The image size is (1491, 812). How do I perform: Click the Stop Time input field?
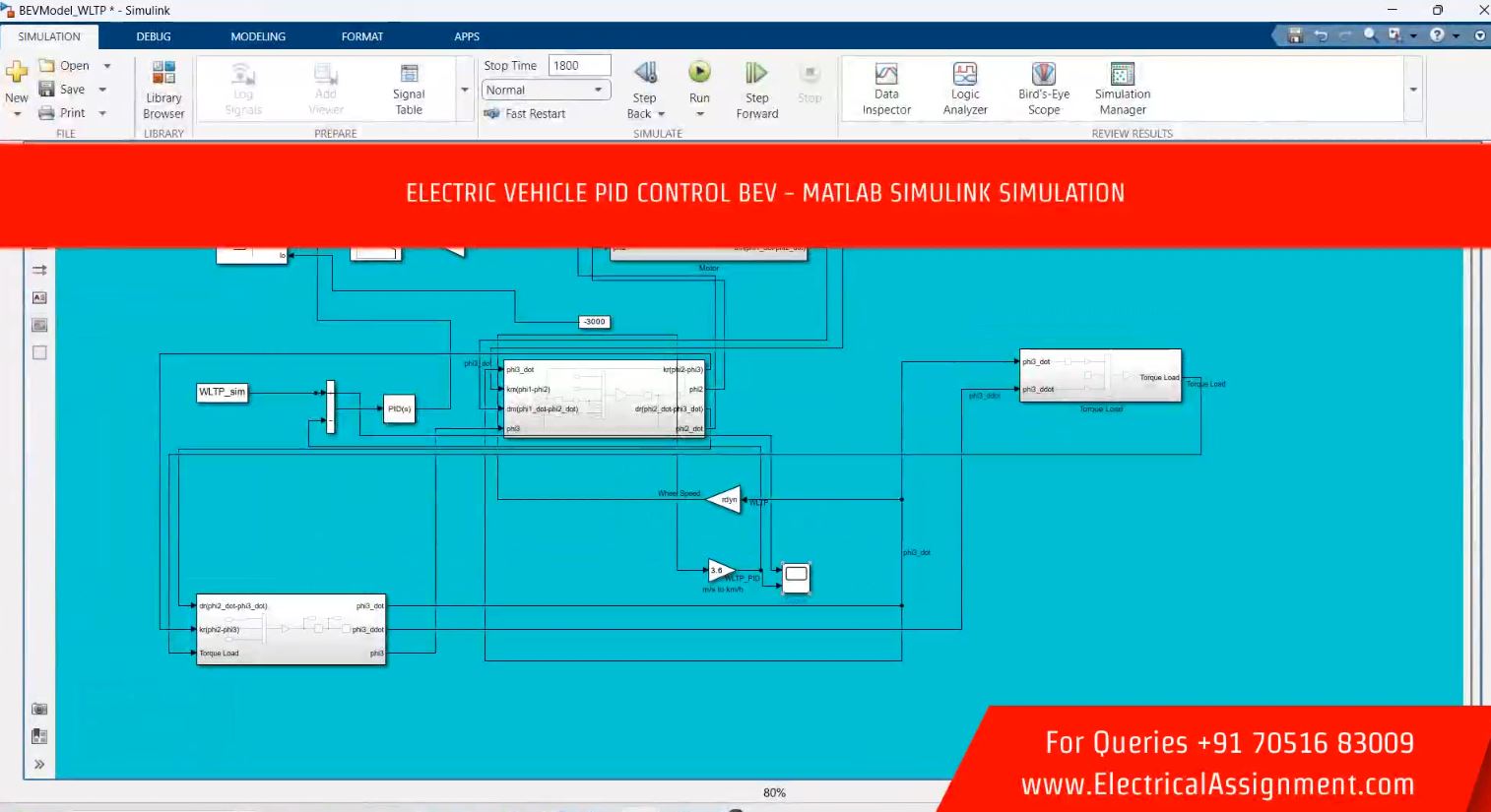579,66
